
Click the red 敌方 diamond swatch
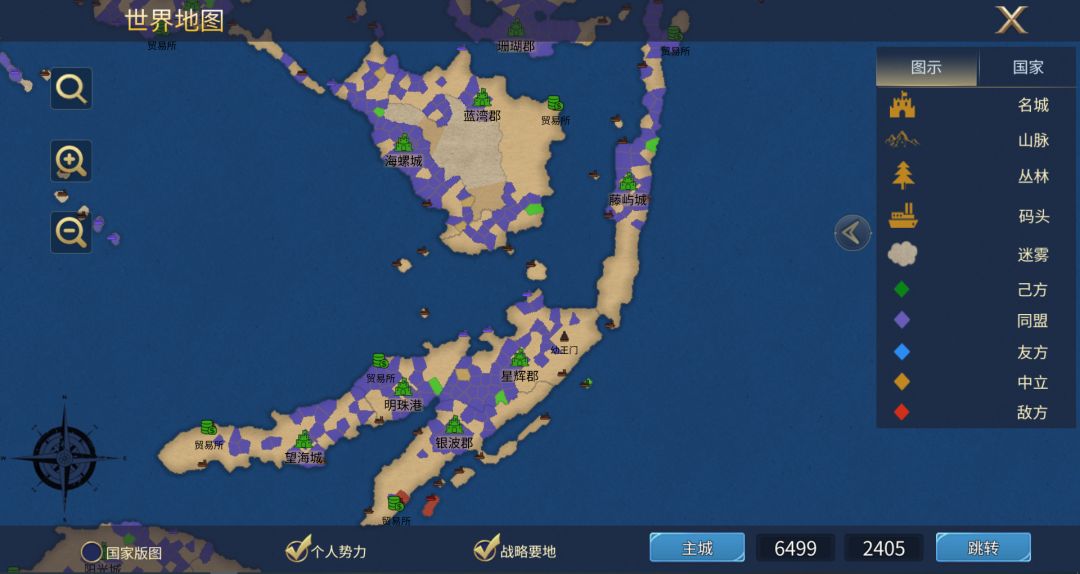pos(902,412)
